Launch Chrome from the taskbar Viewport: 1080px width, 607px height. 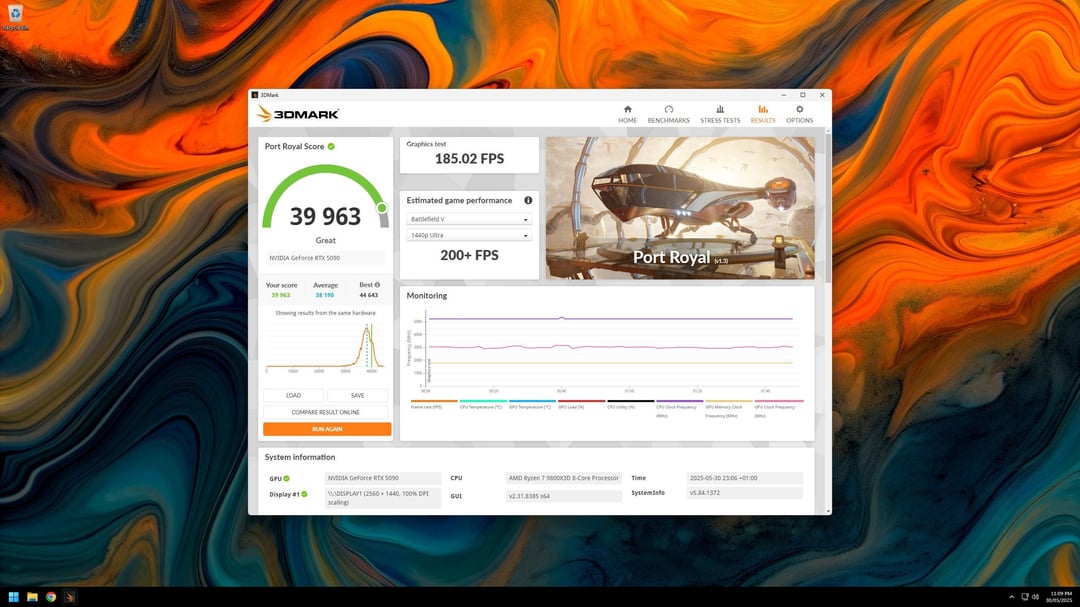51,597
